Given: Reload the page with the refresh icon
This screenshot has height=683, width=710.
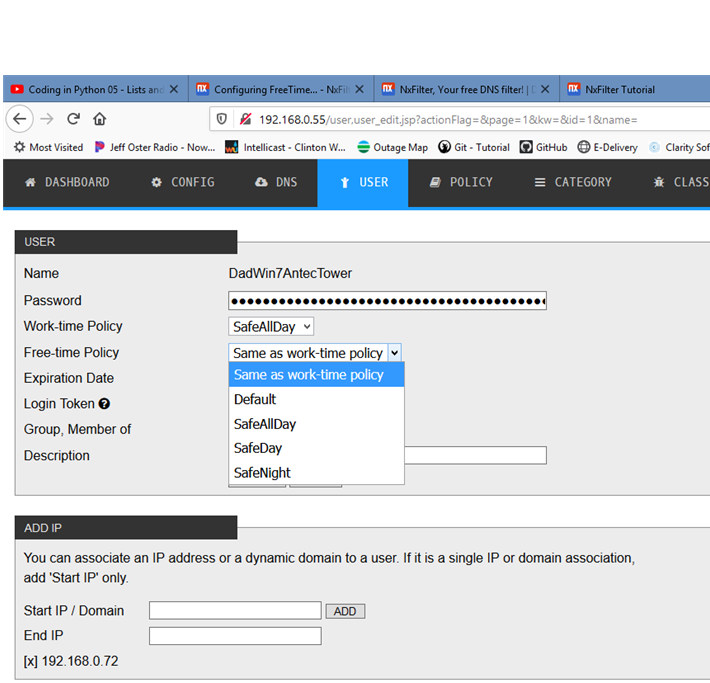Looking at the screenshot, I should point(73,119).
